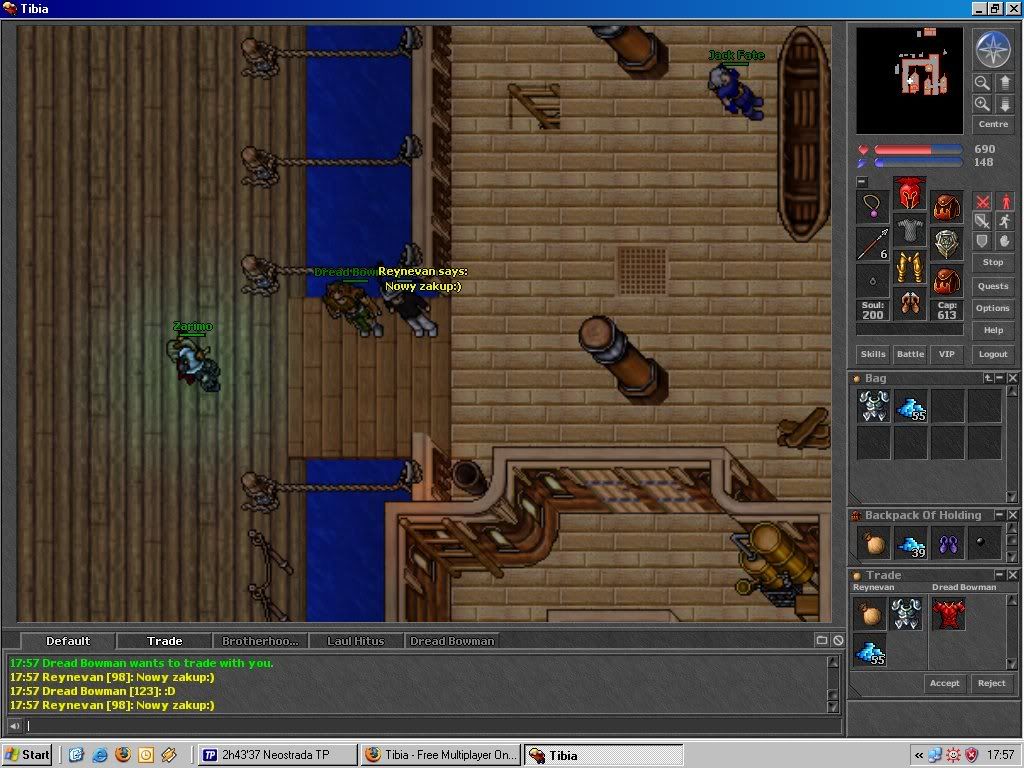
Task: Click the compass rose on the minimap panel
Action: tap(993, 49)
